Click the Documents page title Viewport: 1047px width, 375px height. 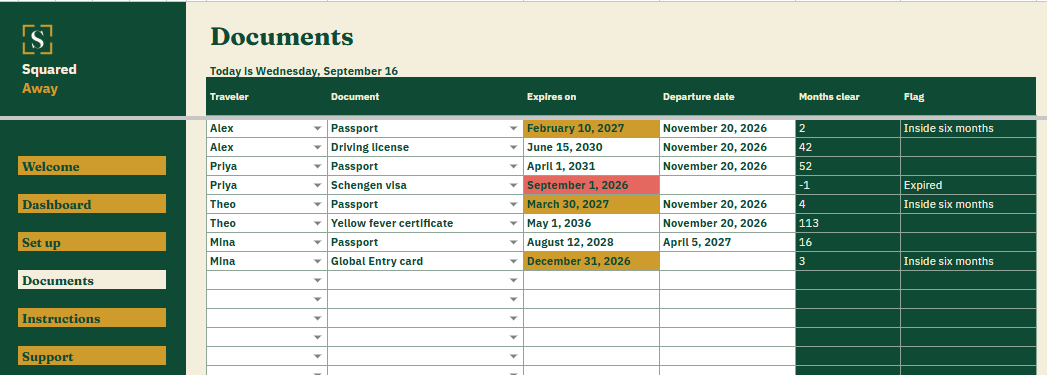pyautogui.click(x=282, y=37)
